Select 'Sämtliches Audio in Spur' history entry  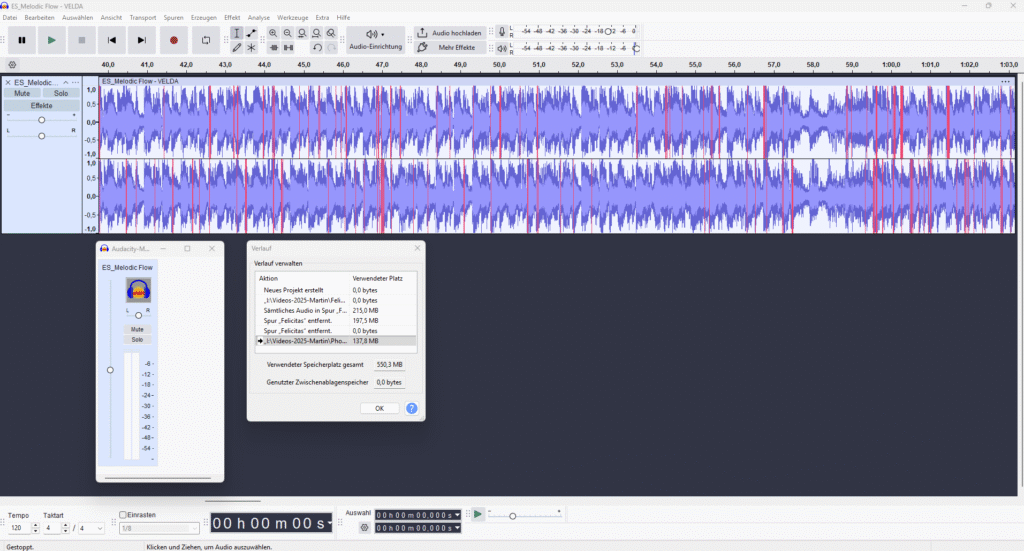click(336, 310)
